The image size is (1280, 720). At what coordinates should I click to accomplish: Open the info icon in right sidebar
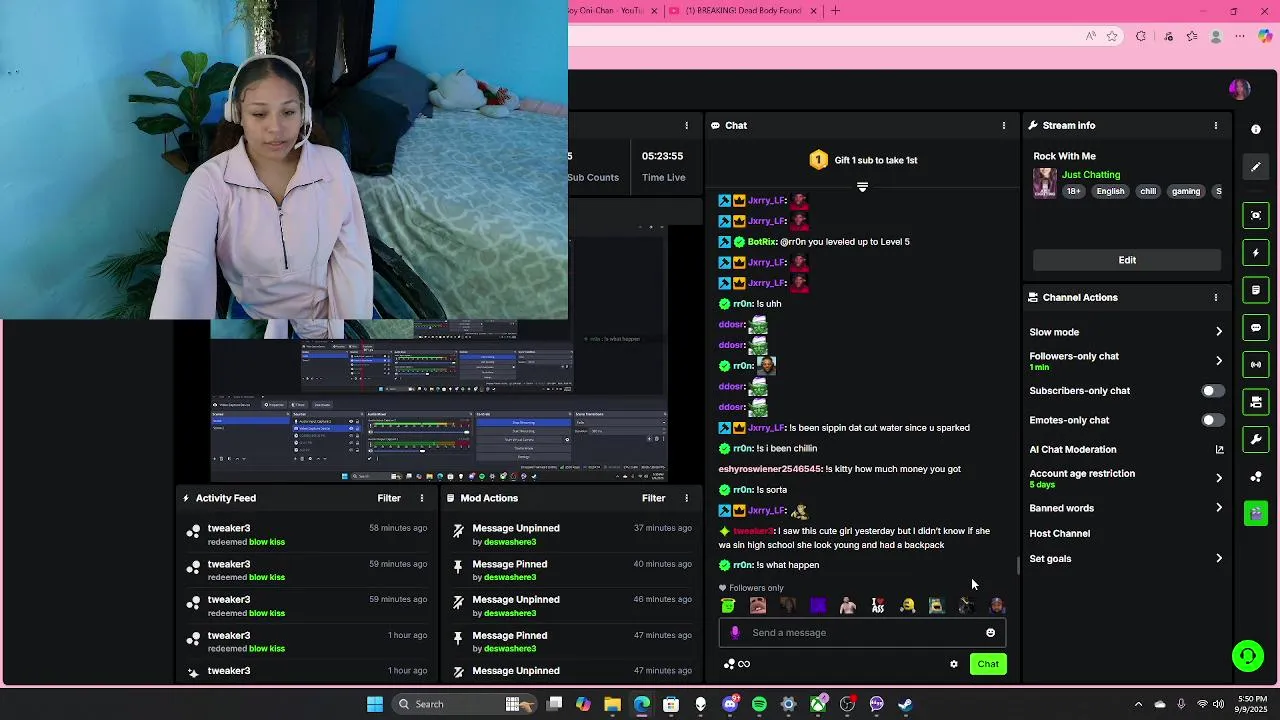[1256, 129]
